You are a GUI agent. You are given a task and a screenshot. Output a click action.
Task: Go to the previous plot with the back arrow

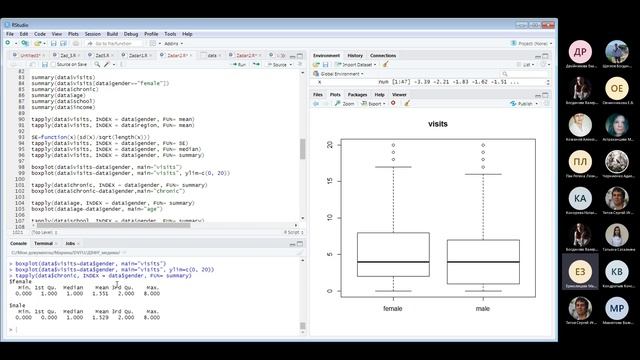click(316, 104)
